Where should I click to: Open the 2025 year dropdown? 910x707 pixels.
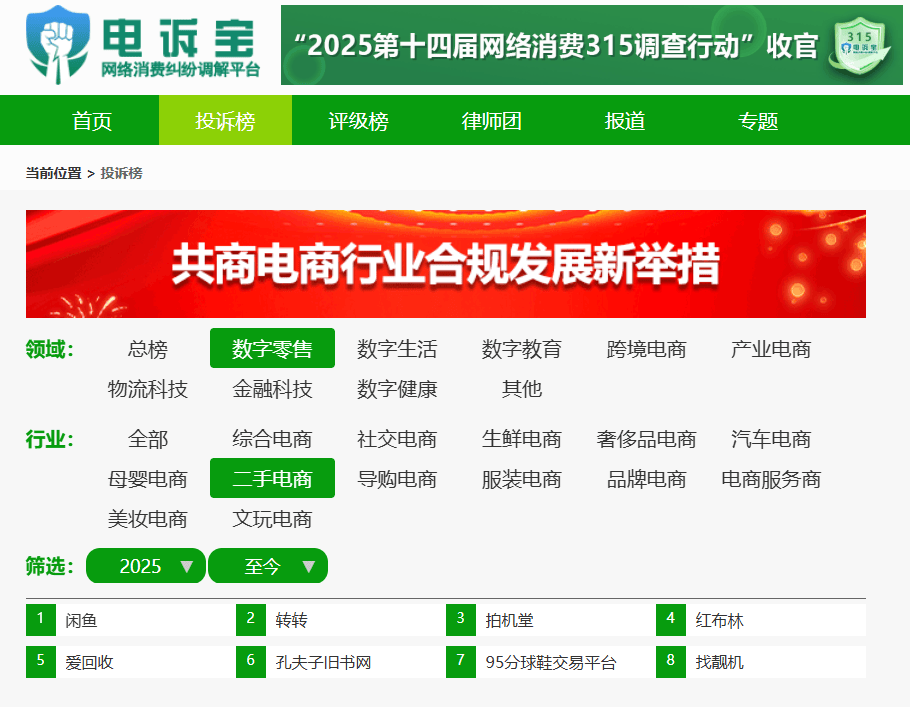click(x=145, y=566)
